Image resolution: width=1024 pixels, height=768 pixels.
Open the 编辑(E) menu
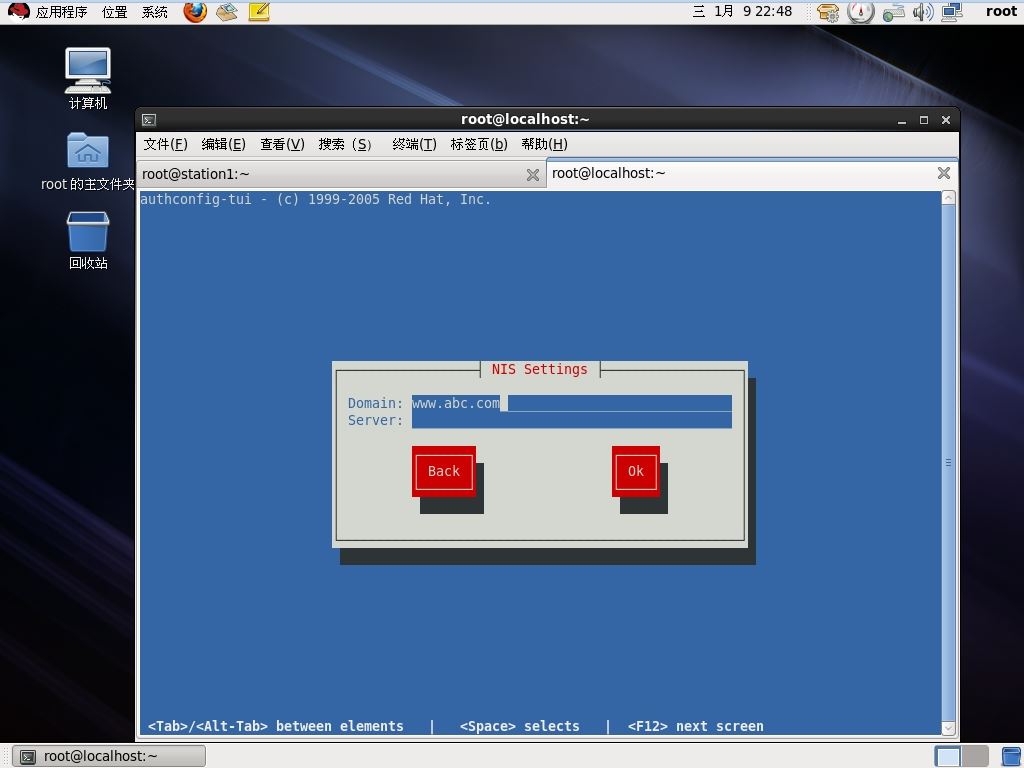(223, 144)
